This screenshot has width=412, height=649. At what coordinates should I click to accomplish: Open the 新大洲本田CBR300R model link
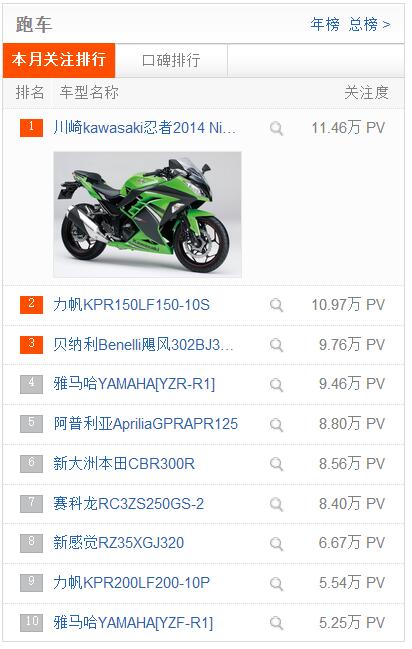pyautogui.click(x=124, y=464)
